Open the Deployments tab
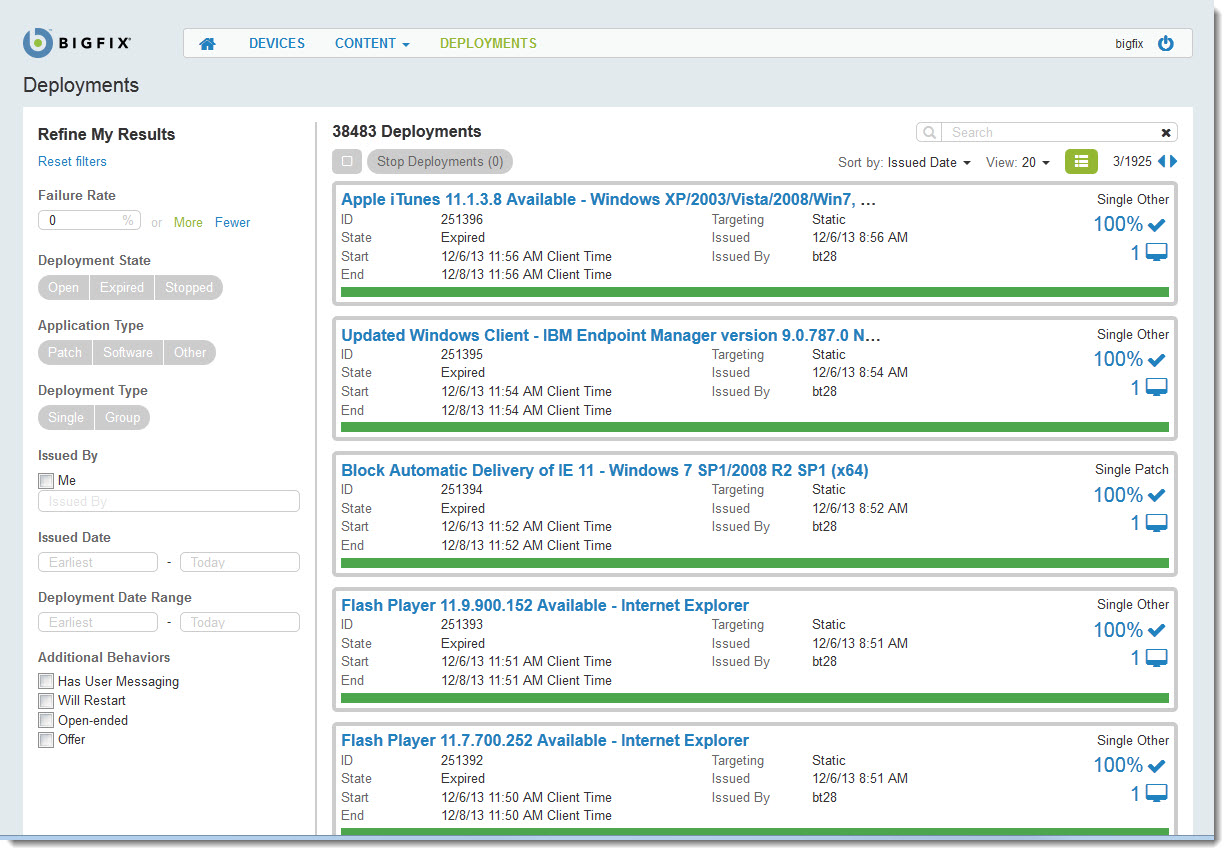The width and height of the screenshot is (1229, 855). pos(488,44)
